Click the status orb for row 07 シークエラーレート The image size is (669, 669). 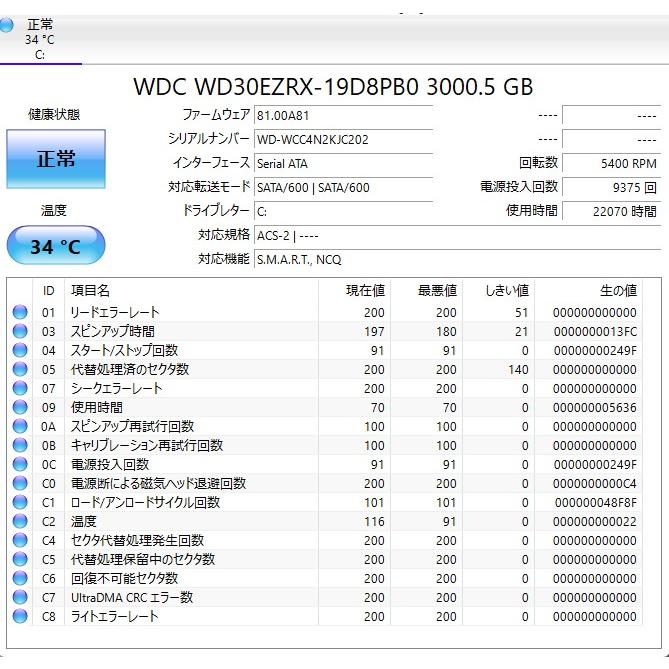[x=20, y=388]
